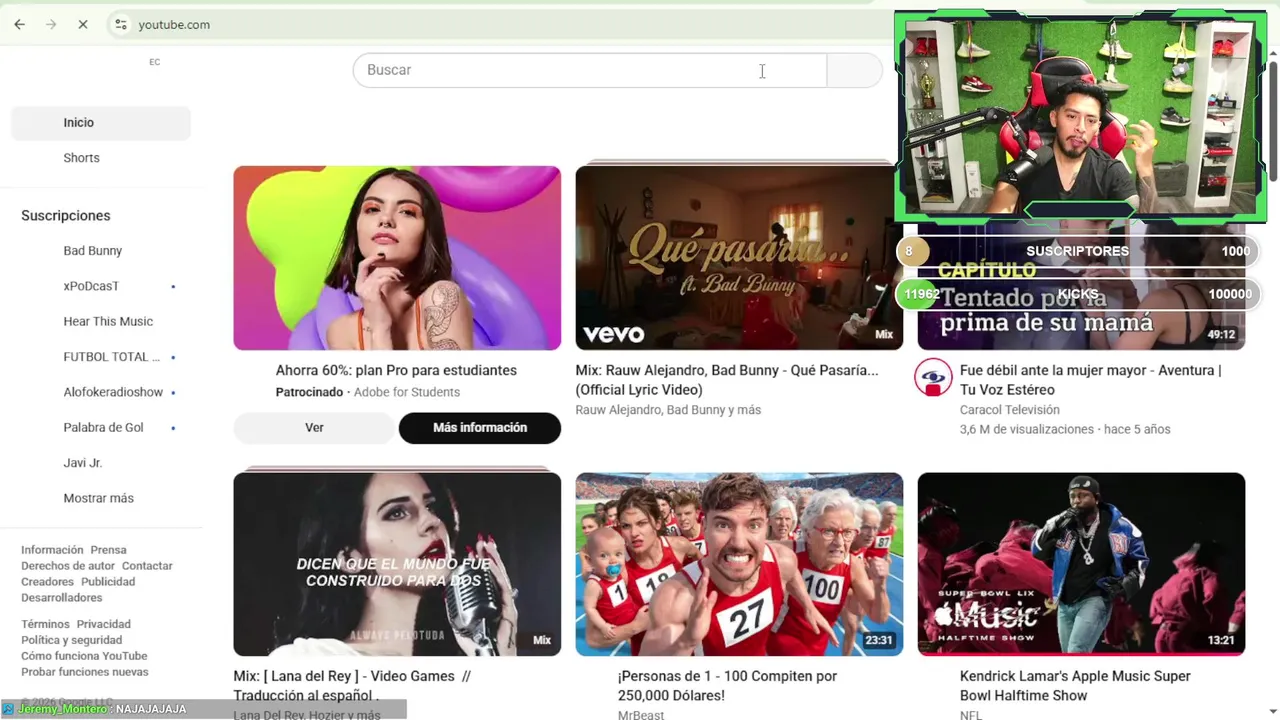
Task: Expand subscriptions with Mostrar más
Action: [100, 498]
